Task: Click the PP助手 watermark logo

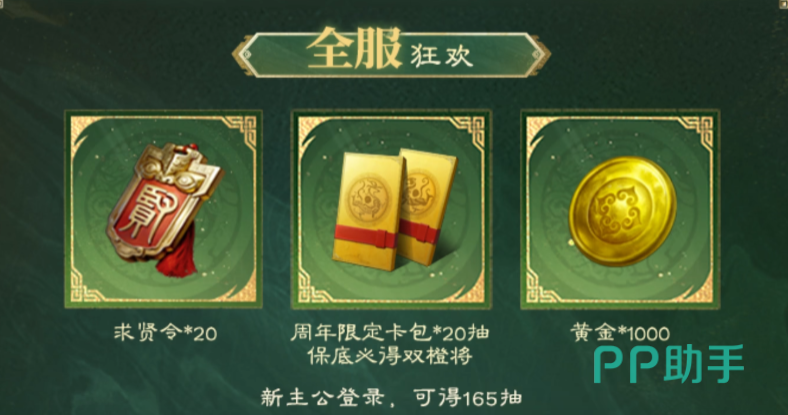Action: pyautogui.click(x=668, y=363)
